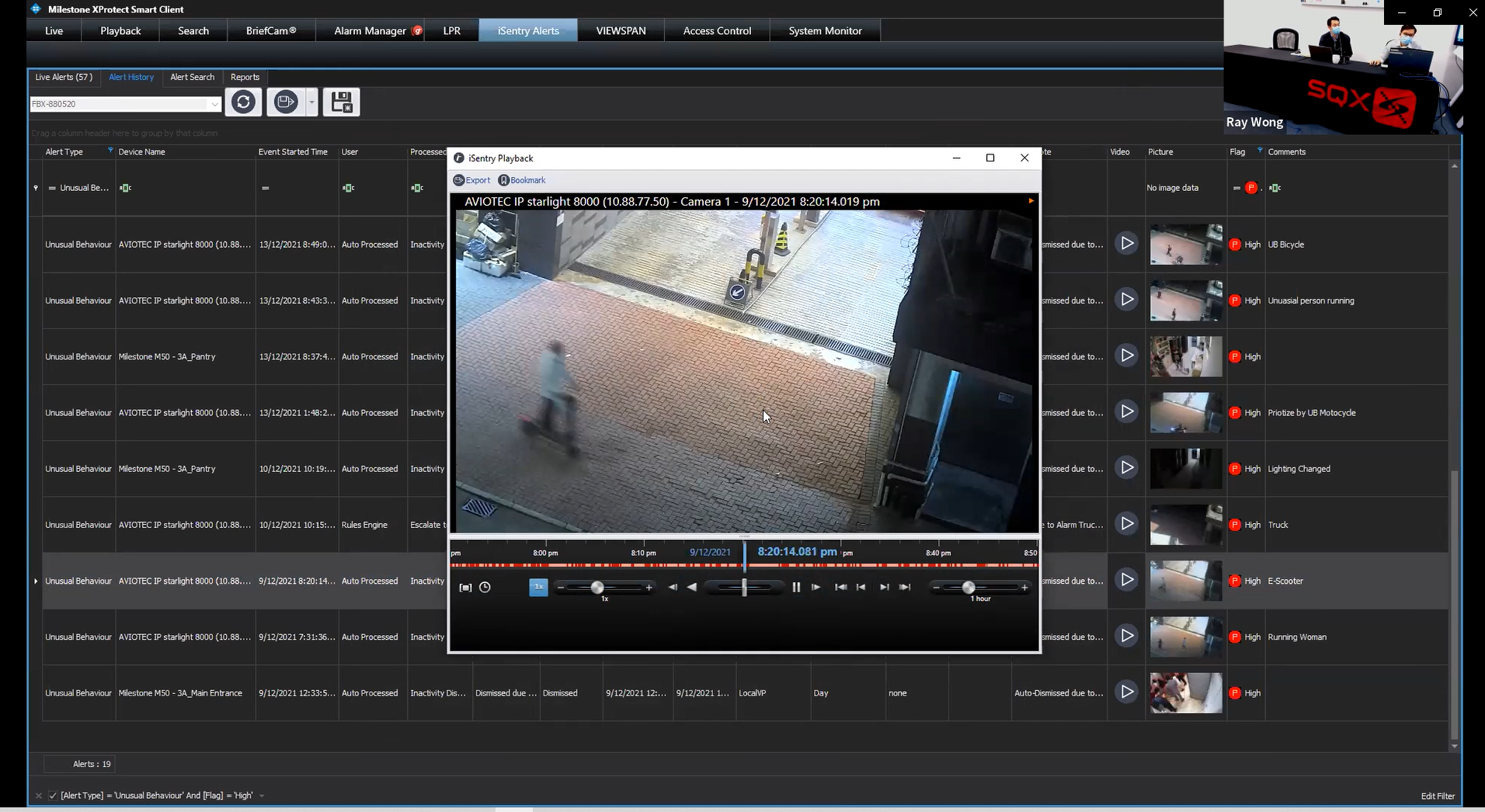Open the Access Control tab
1485x812 pixels.
(x=717, y=31)
